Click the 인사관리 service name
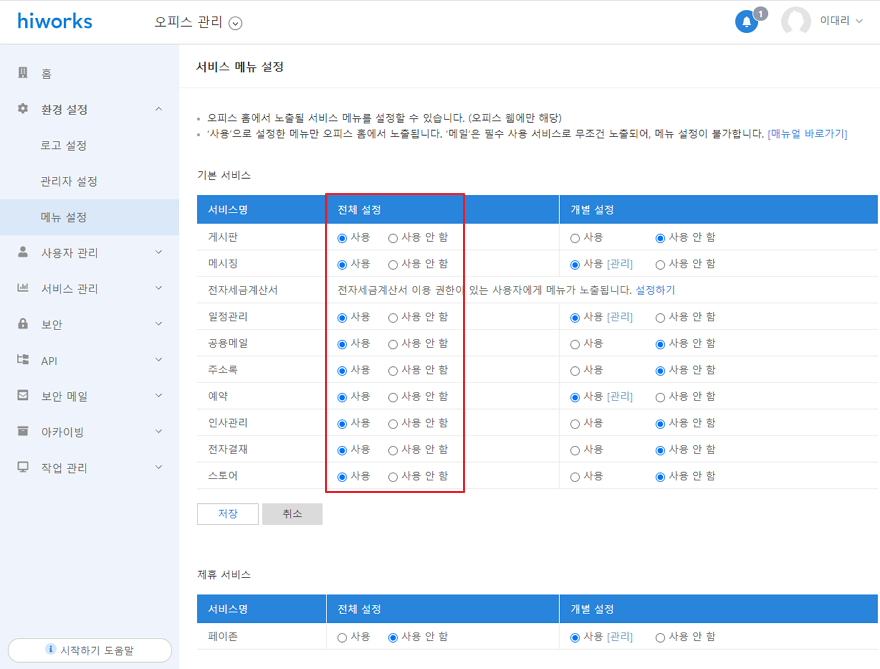The image size is (880, 669). click(228, 423)
